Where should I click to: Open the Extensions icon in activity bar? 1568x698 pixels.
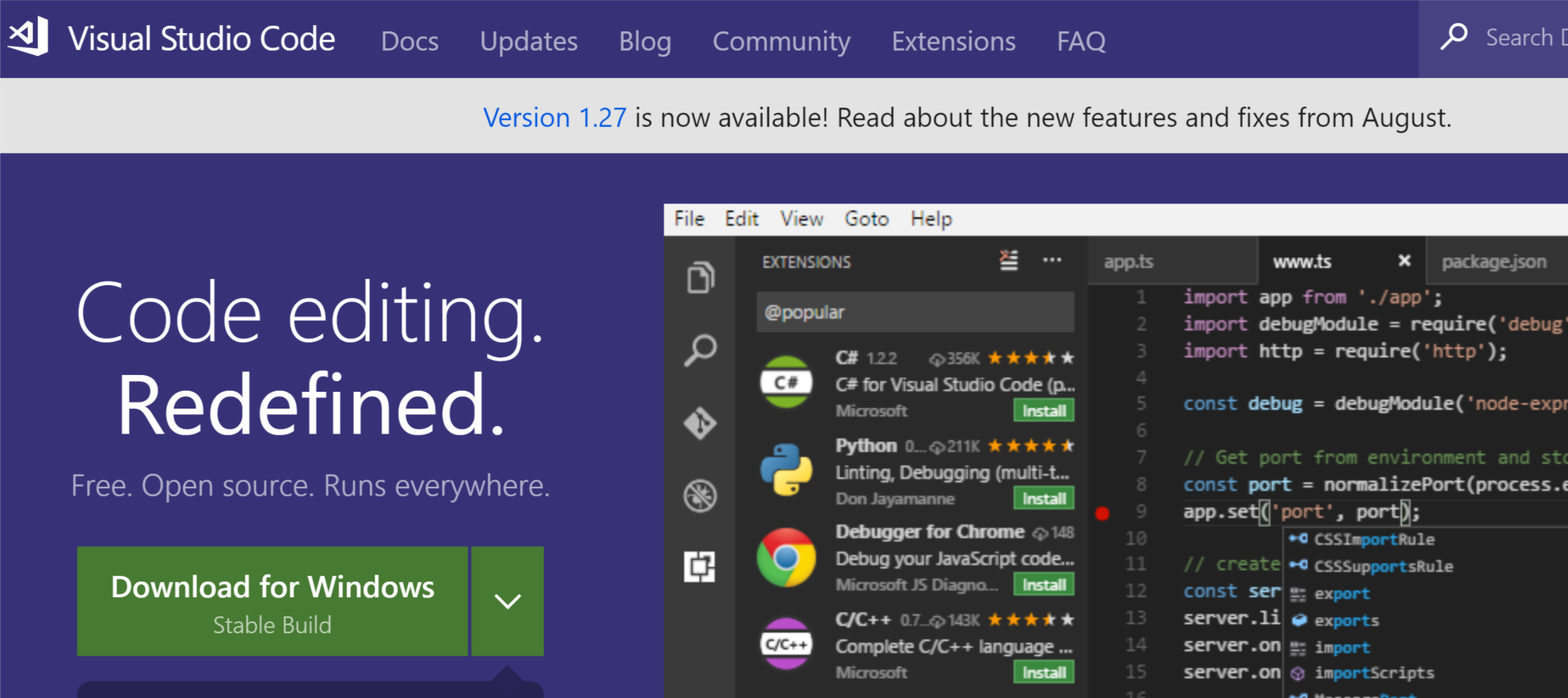(700, 567)
